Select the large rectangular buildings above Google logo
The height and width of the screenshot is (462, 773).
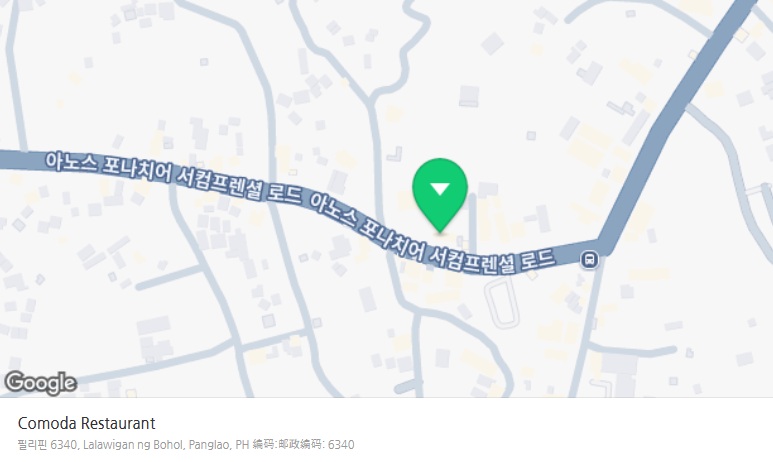154,338
